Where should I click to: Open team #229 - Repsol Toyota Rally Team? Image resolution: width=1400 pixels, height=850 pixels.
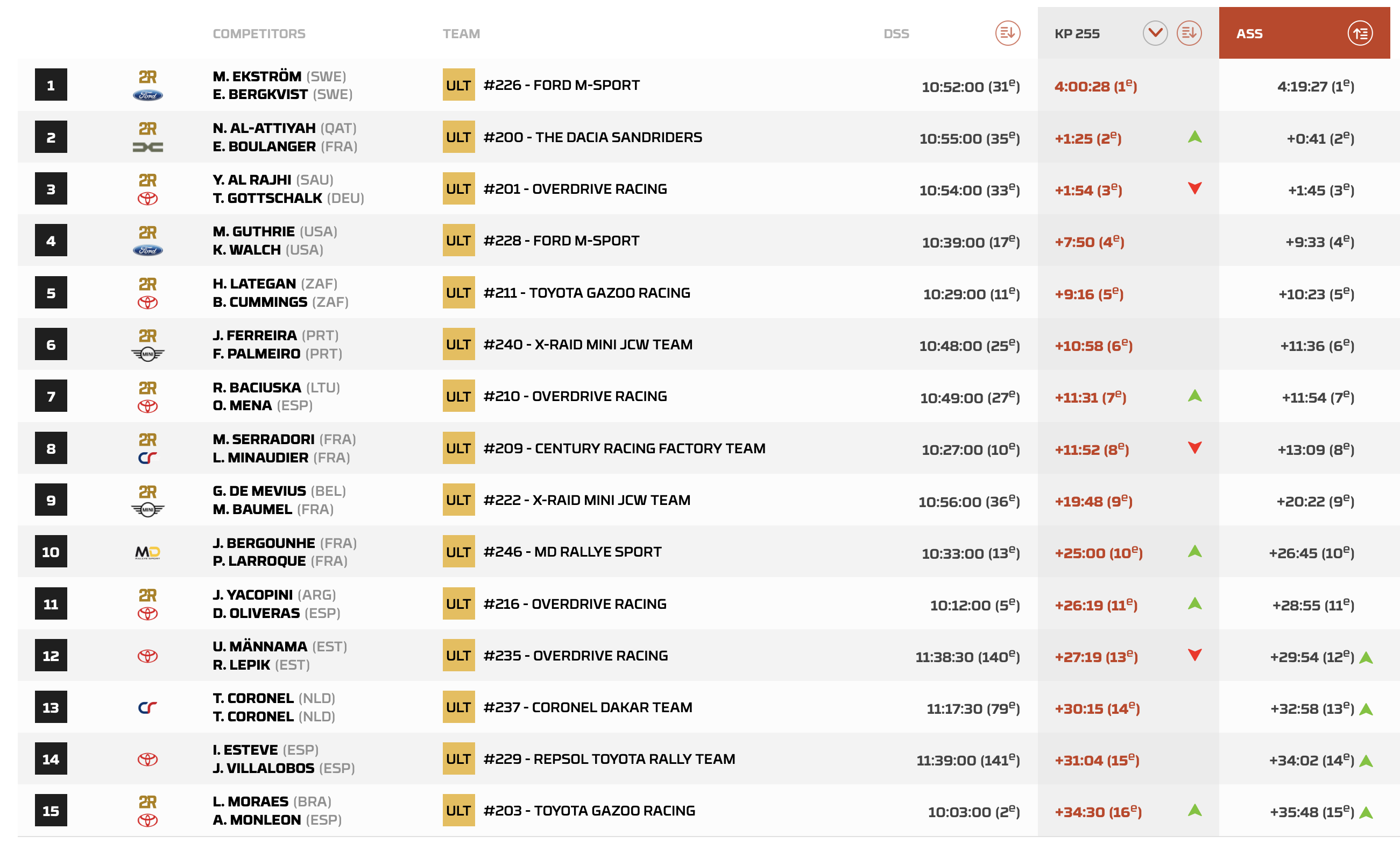tap(609, 759)
